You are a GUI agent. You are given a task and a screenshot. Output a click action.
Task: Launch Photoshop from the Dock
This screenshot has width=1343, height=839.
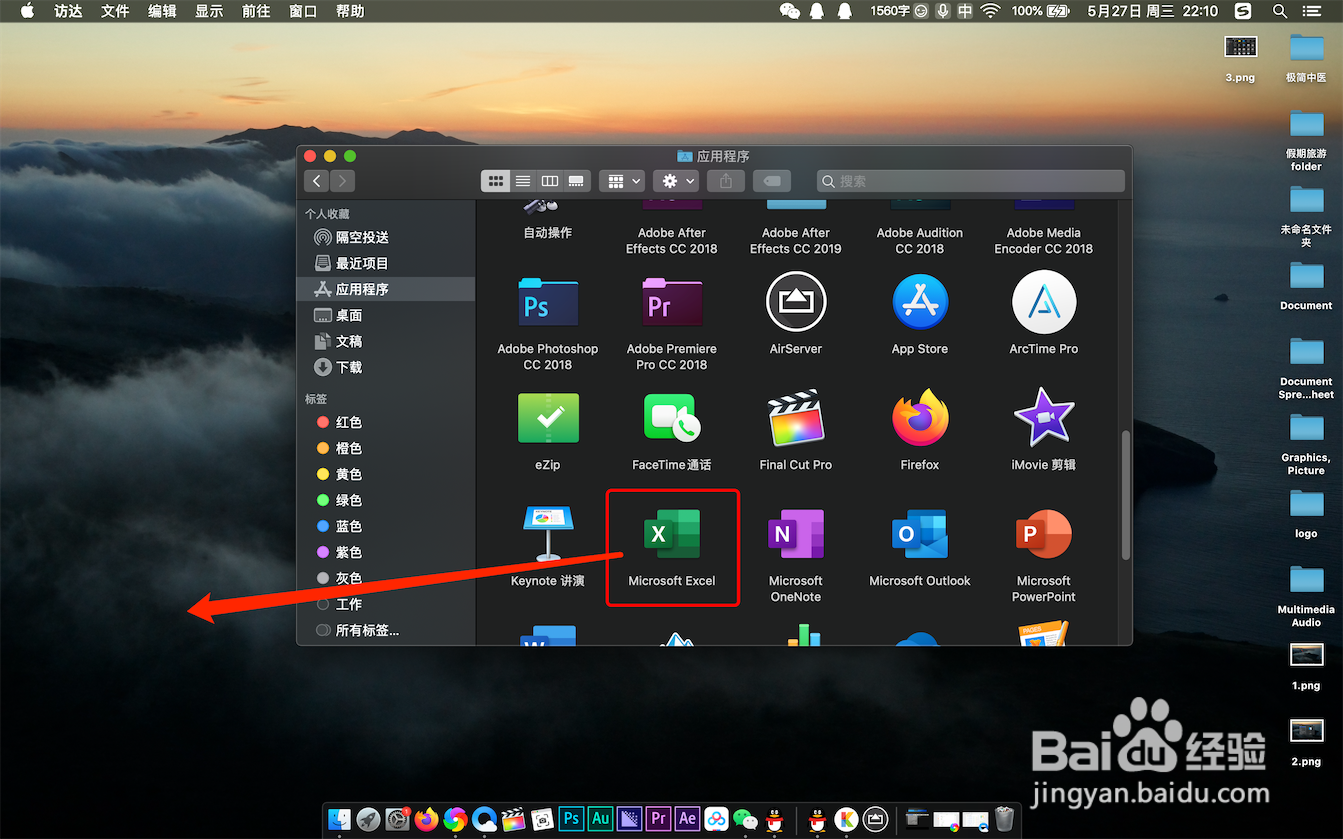[x=572, y=819]
